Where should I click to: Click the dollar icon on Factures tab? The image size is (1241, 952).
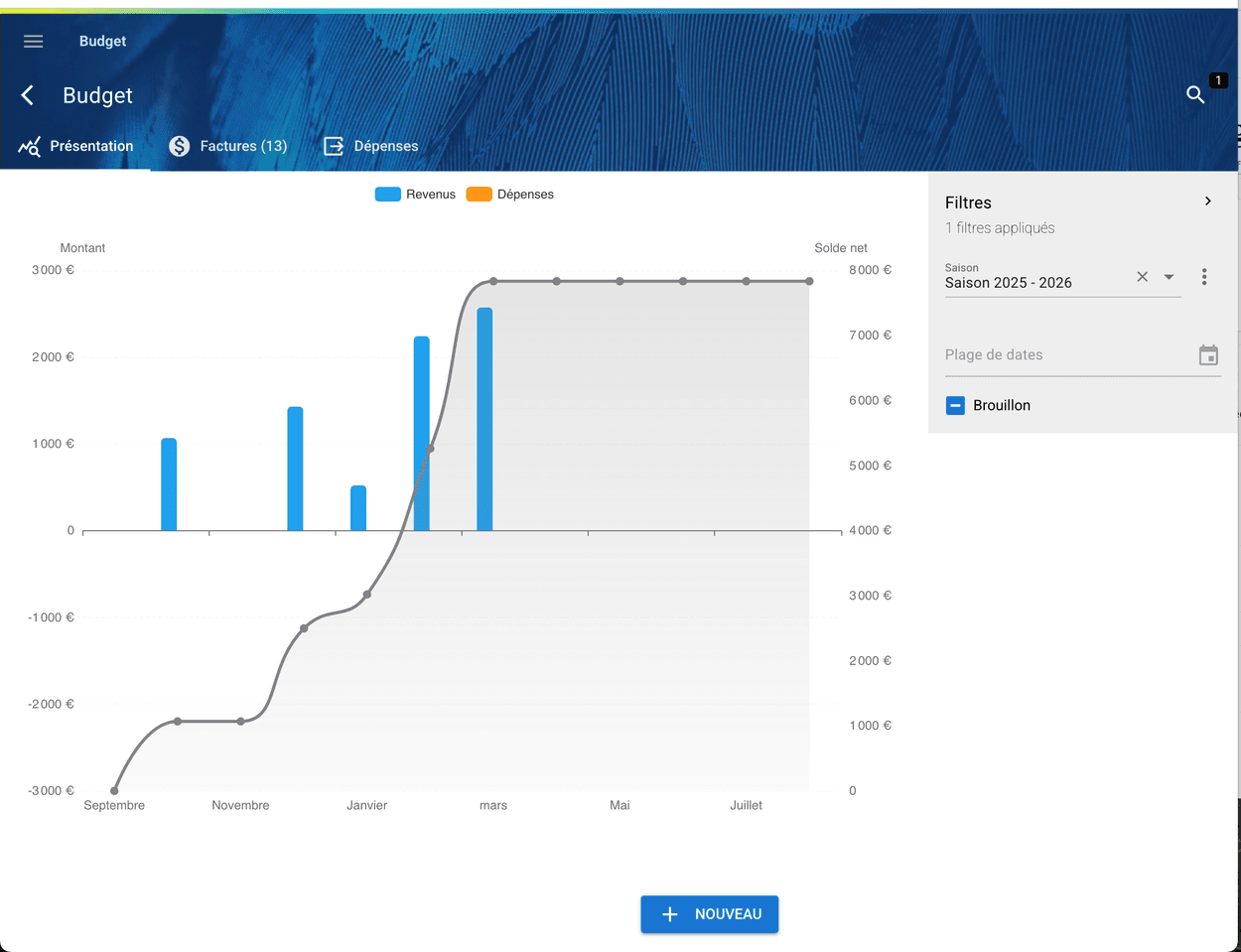[179, 146]
